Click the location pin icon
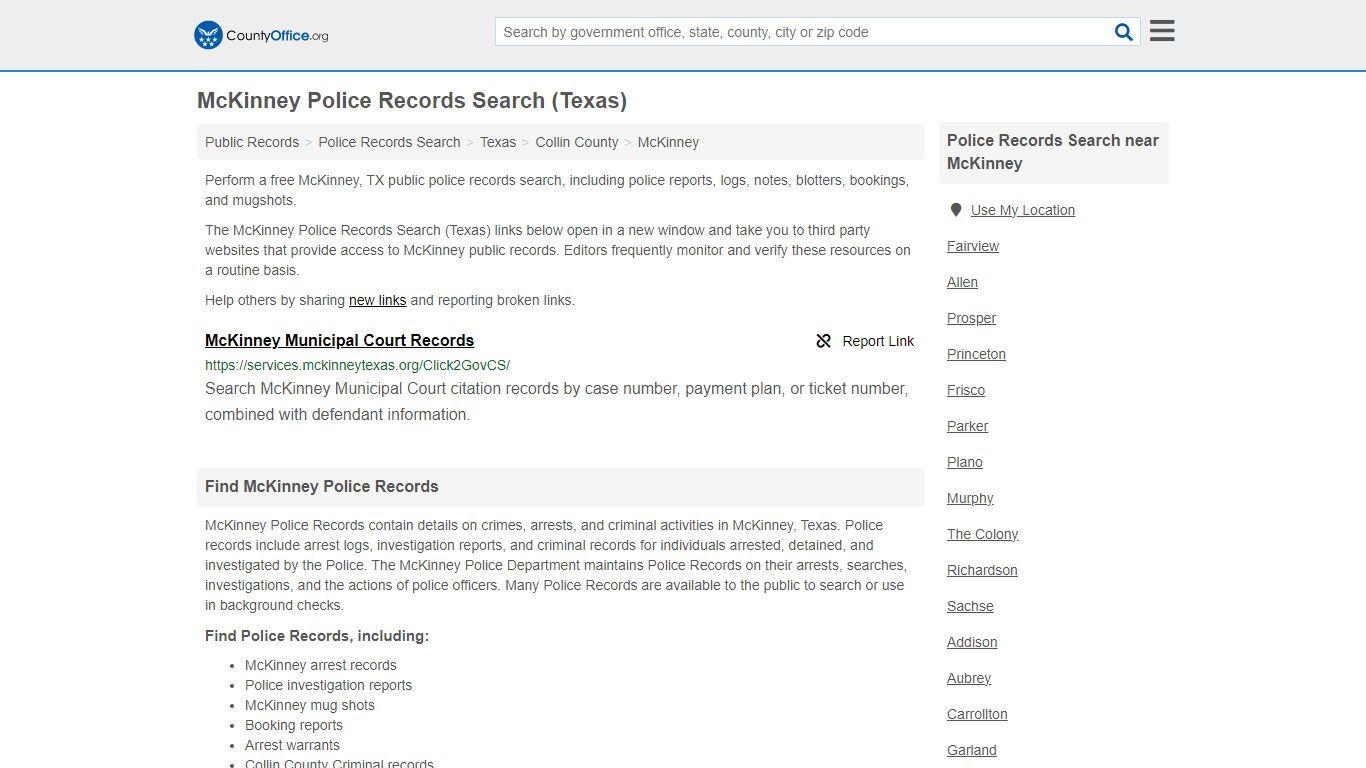Image resolution: width=1366 pixels, height=768 pixels. pyautogui.click(x=956, y=210)
